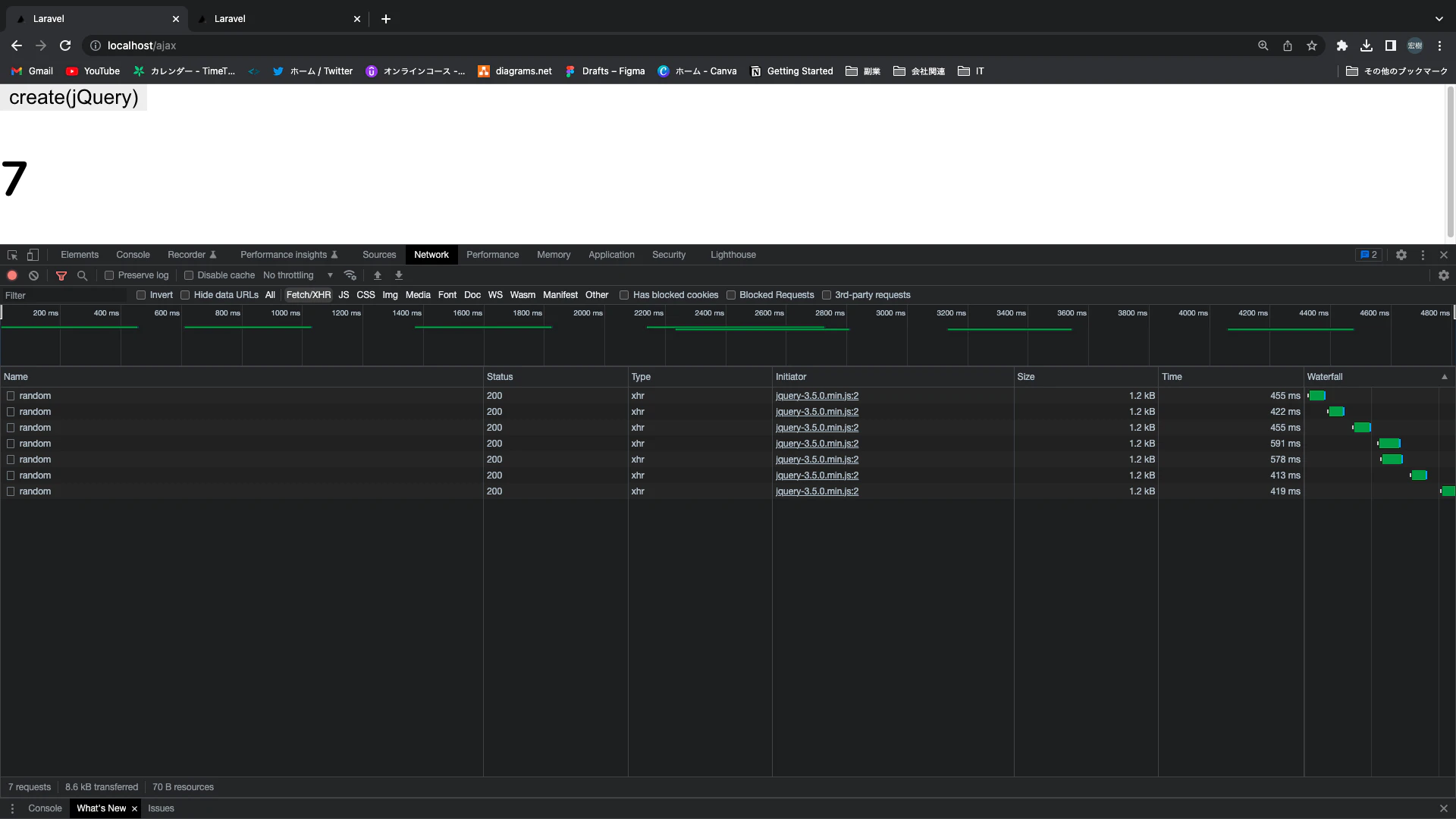Open Chrome downloads icon
This screenshot has width=1456, height=819.
[1366, 45]
